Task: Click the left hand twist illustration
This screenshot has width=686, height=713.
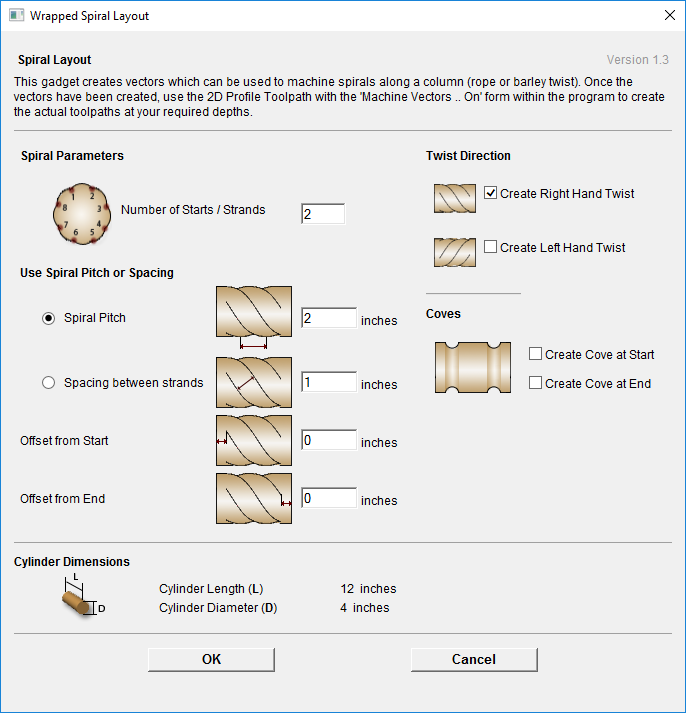Action: (x=455, y=252)
